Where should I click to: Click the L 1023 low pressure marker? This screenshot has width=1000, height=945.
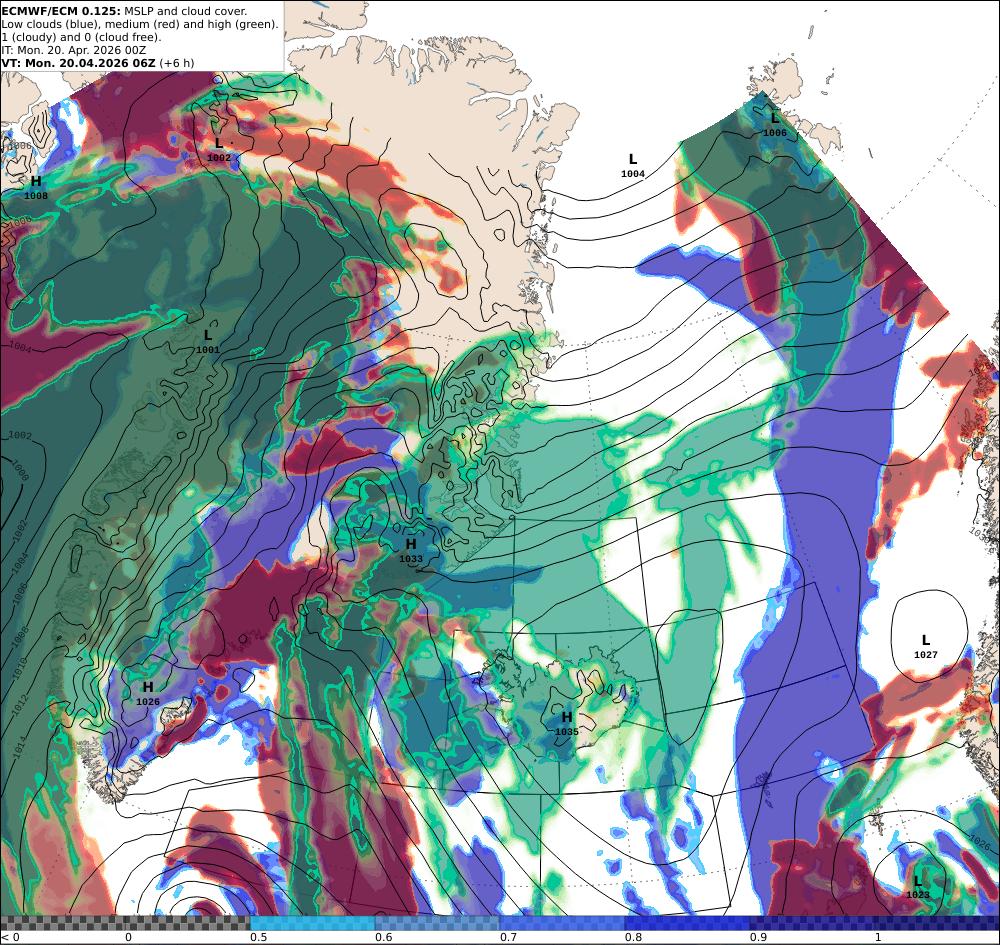point(918,886)
